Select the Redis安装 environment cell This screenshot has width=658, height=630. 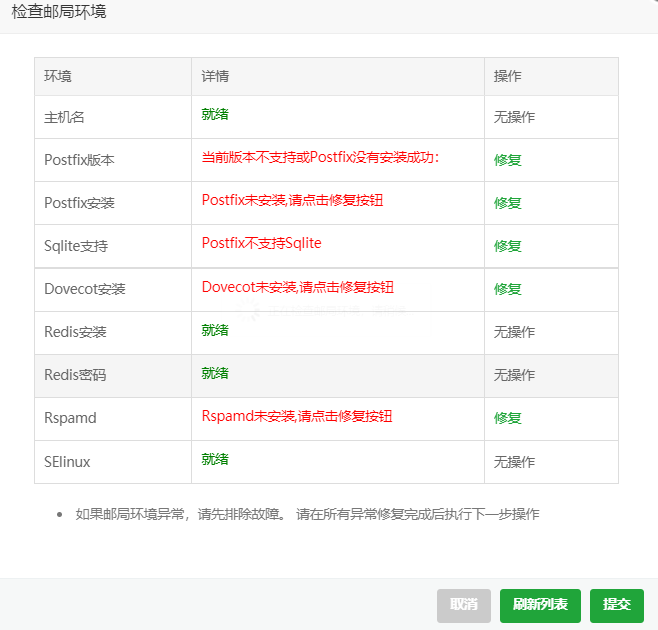tap(113, 332)
